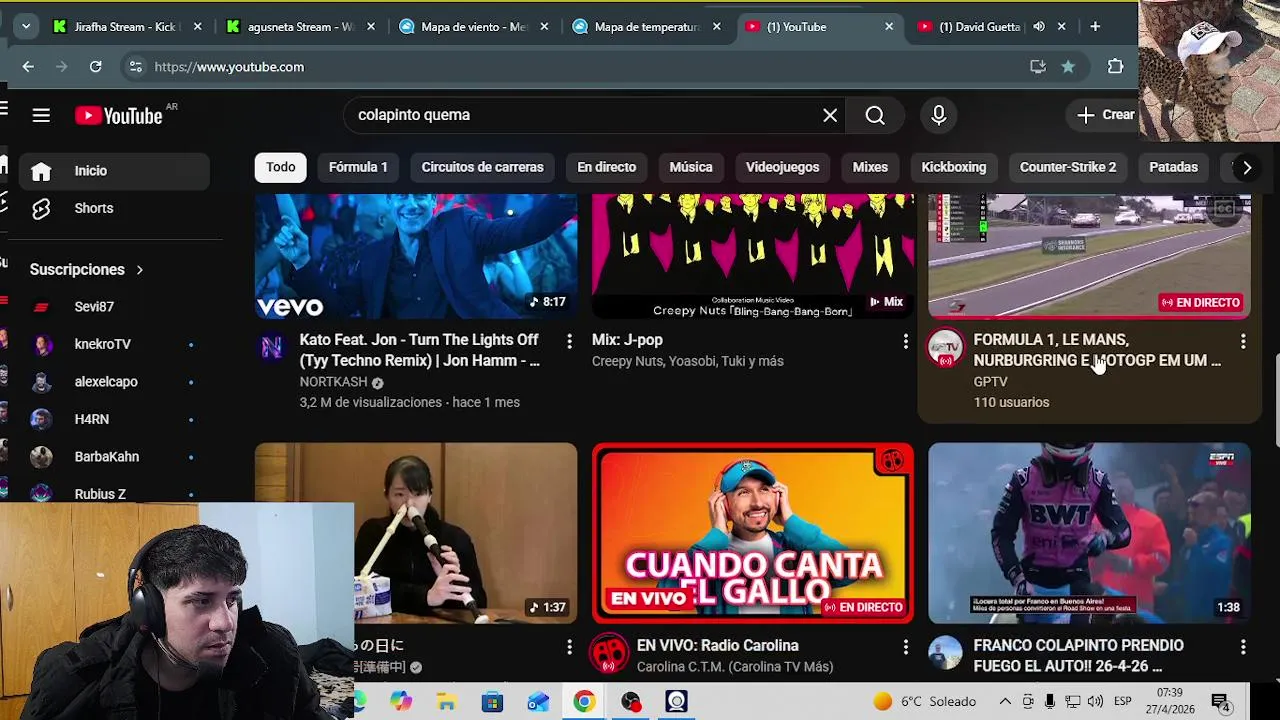The width and height of the screenshot is (1280, 720).
Task: Open the Sevi87 subscription channel
Action: tap(114, 307)
